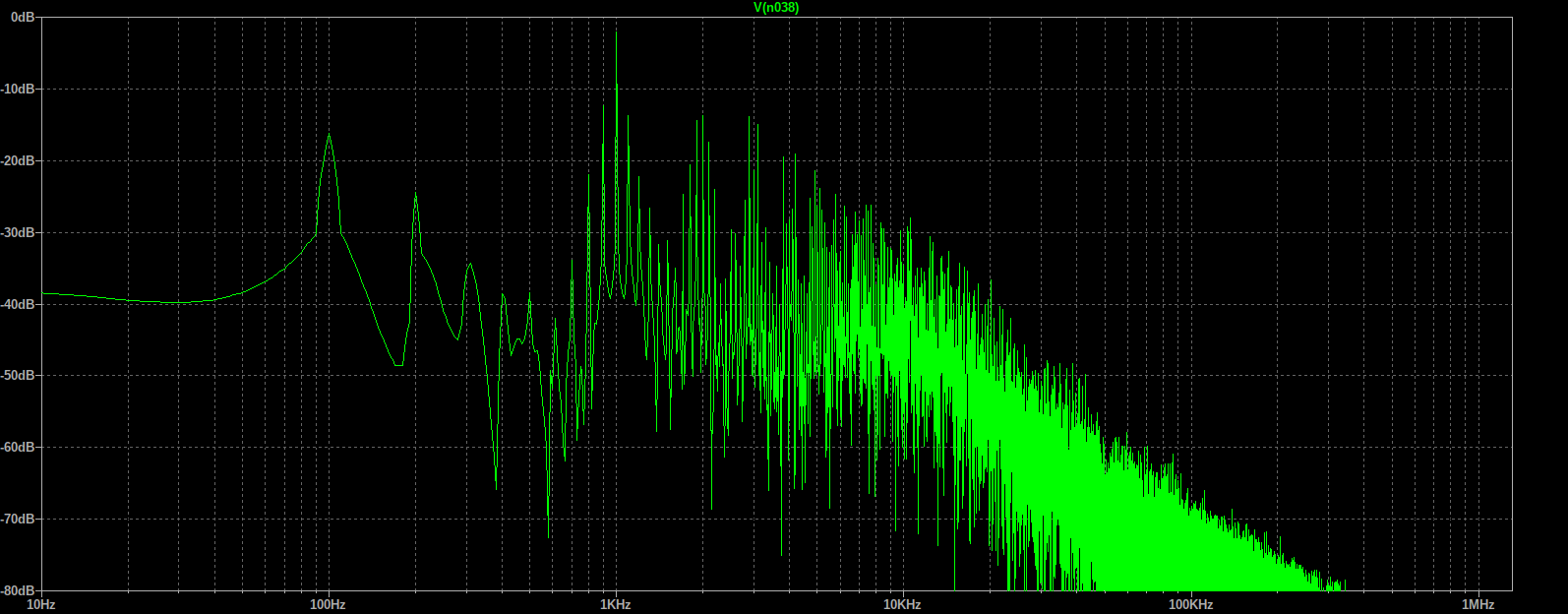1568x614 pixels.
Task: Click the -40dB axis label
Action: [x=19, y=304]
